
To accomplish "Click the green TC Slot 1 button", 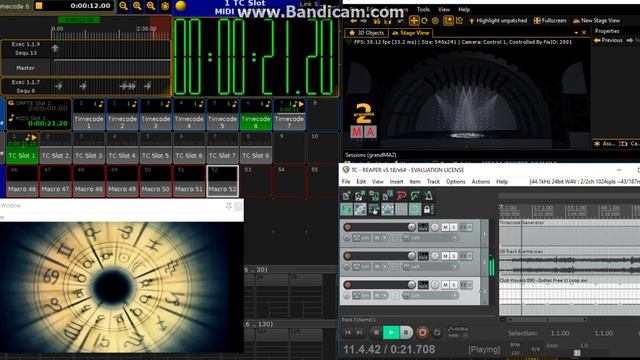I will [22, 148].
